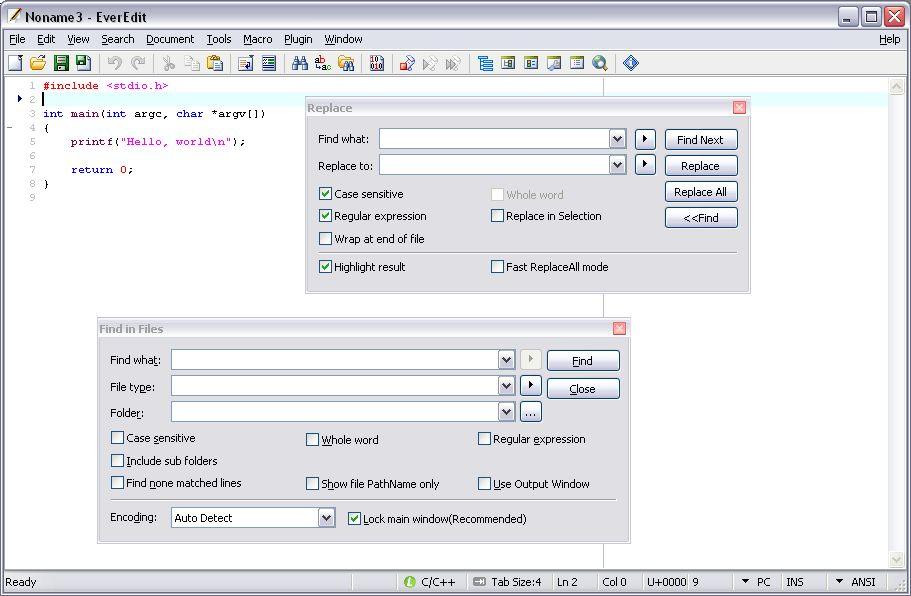Open the Document menu
The height and width of the screenshot is (596, 911).
170,39
